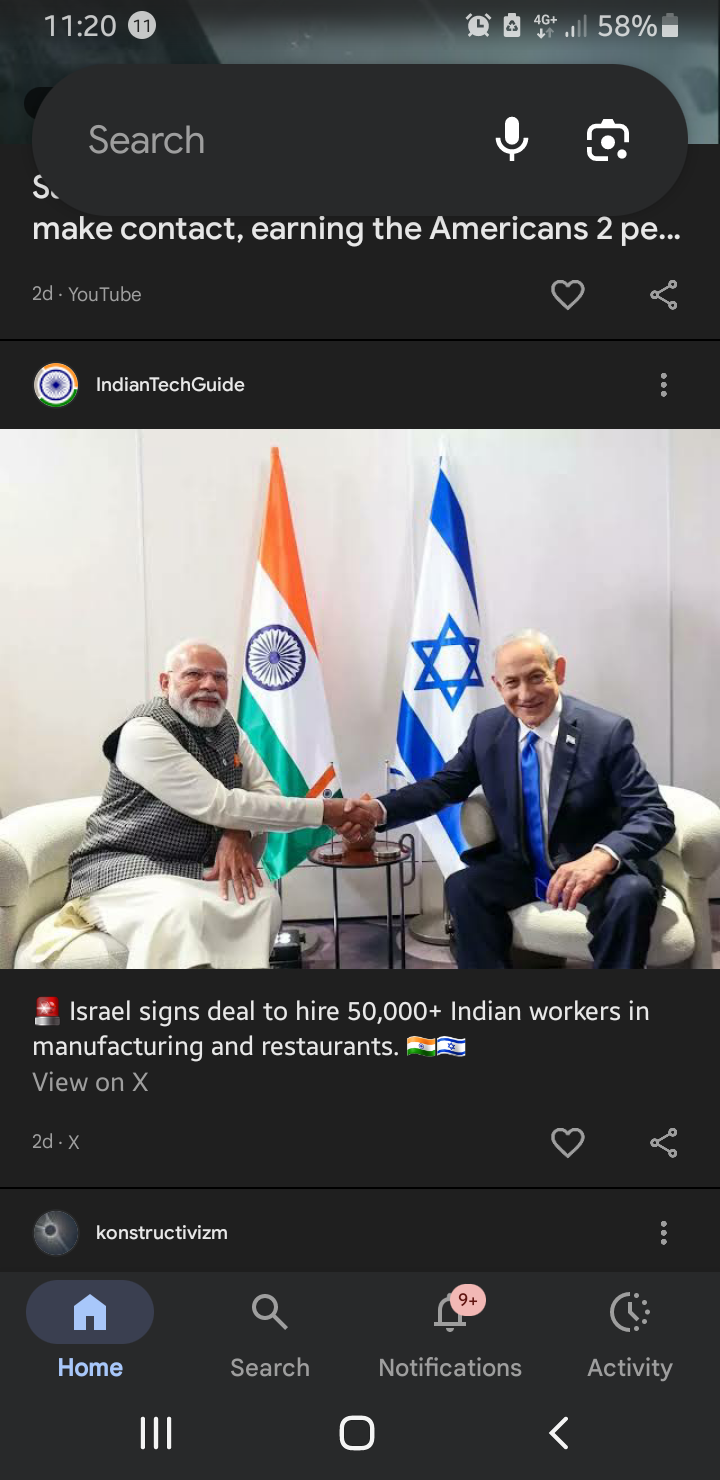
Task: Select the Home tab
Action: coord(90,1332)
